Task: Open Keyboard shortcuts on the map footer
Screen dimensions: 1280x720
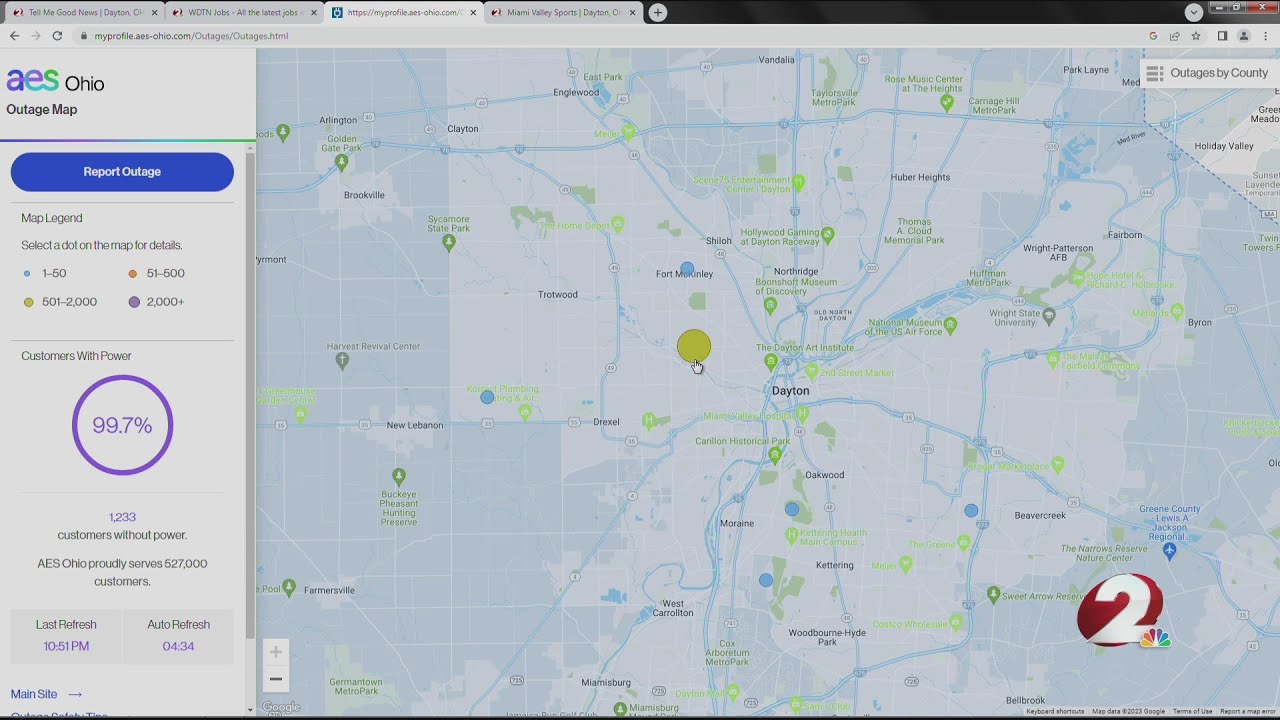Action: tap(1054, 711)
